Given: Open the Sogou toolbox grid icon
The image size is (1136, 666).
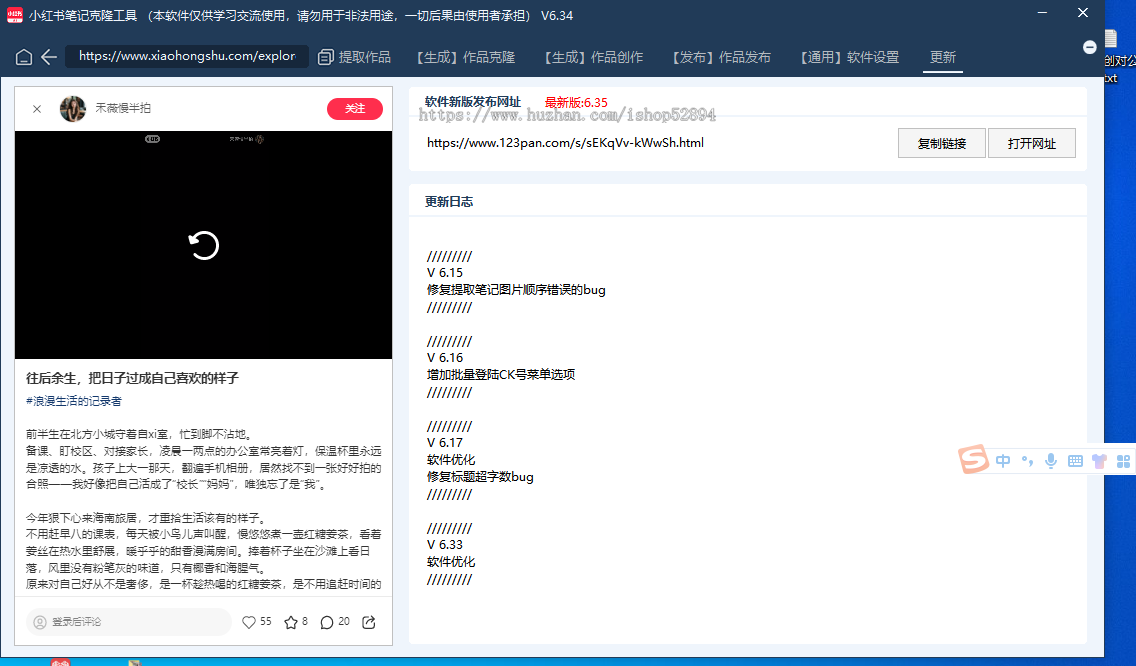Looking at the screenshot, I should tap(1123, 461).
